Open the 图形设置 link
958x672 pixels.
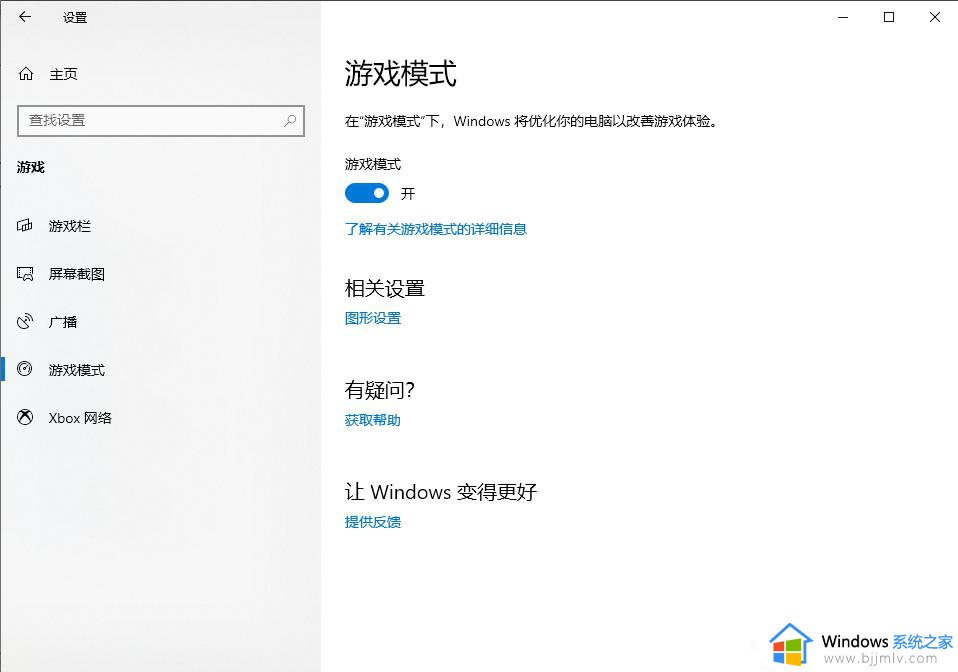click(x=373, y=318)
